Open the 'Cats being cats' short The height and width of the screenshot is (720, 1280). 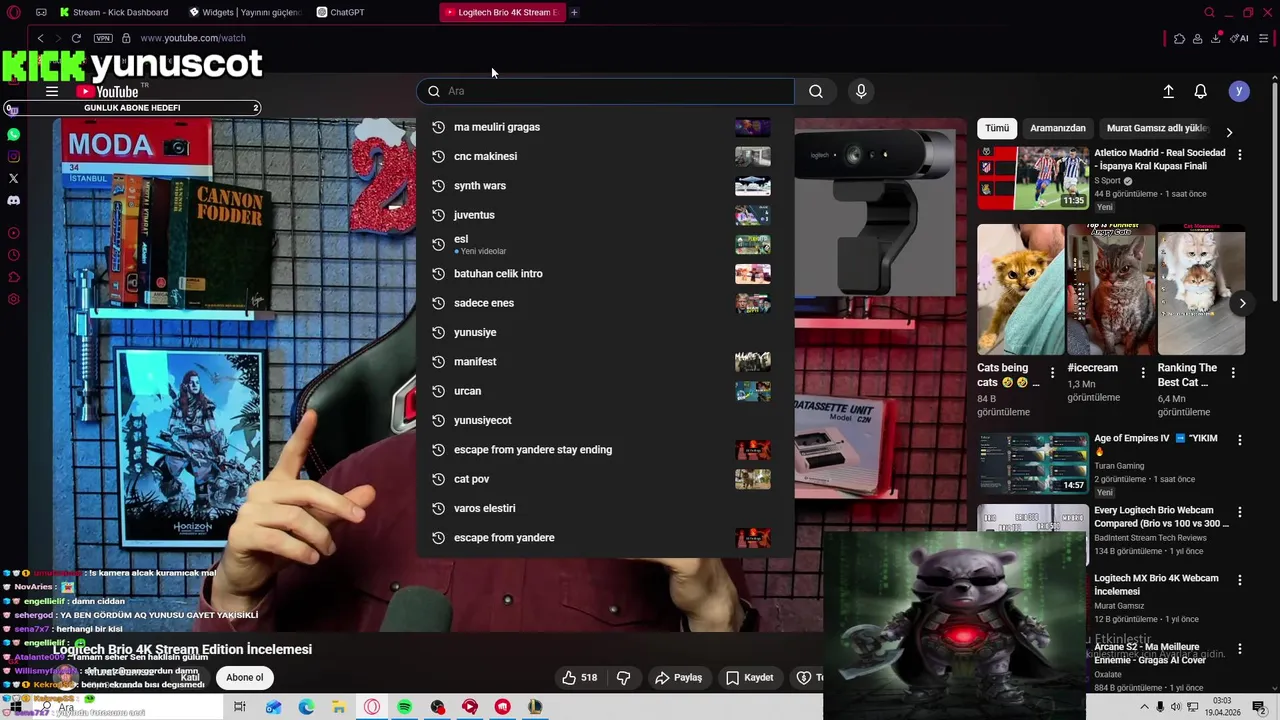coord(1020,289)
